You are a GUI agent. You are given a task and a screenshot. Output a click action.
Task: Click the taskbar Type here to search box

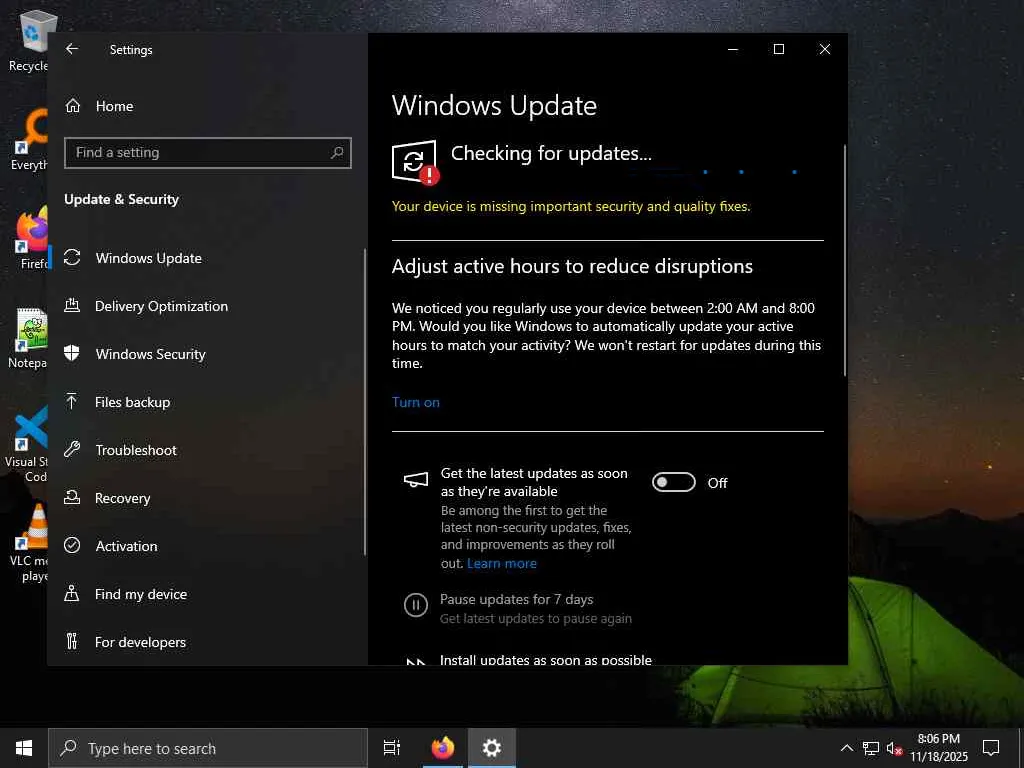208,748
